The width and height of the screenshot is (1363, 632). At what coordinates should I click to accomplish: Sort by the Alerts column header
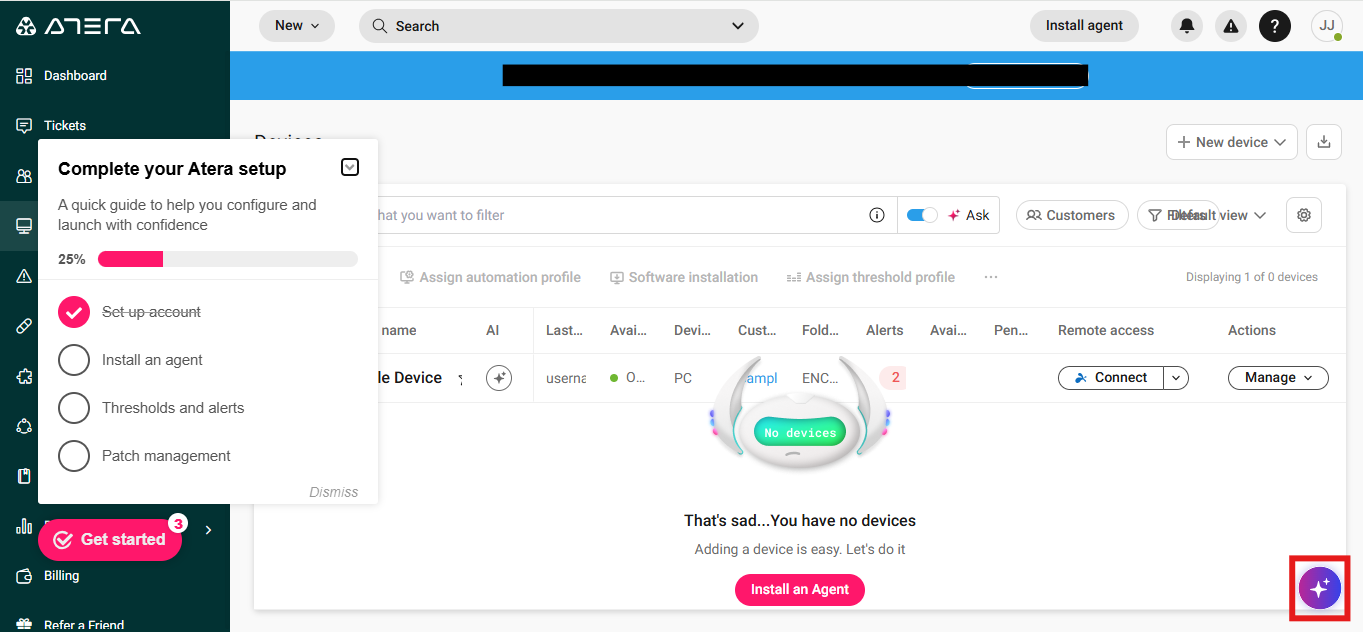tap(885, 330)
